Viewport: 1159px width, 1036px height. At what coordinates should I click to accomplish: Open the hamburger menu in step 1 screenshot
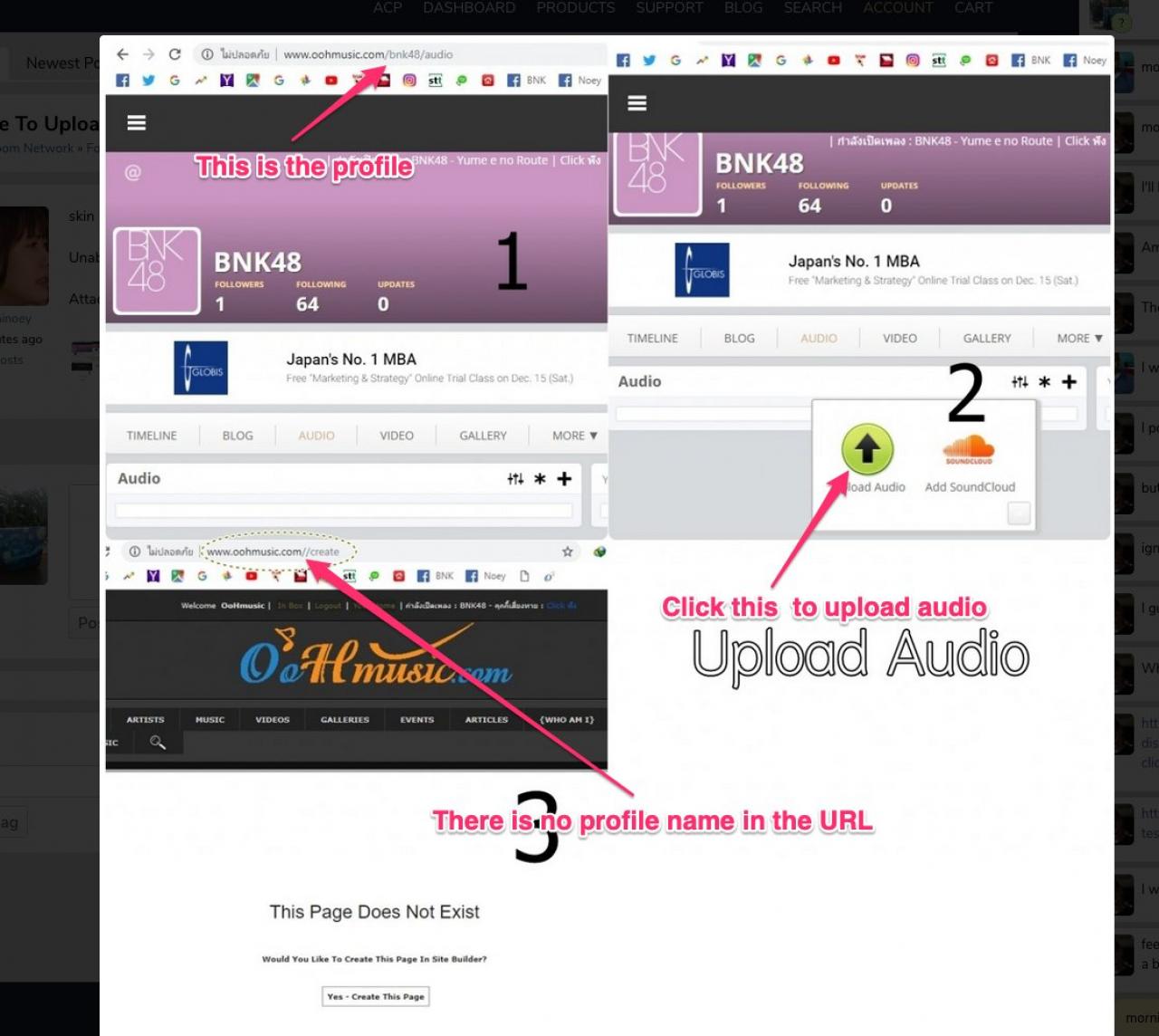click(137, 123)
